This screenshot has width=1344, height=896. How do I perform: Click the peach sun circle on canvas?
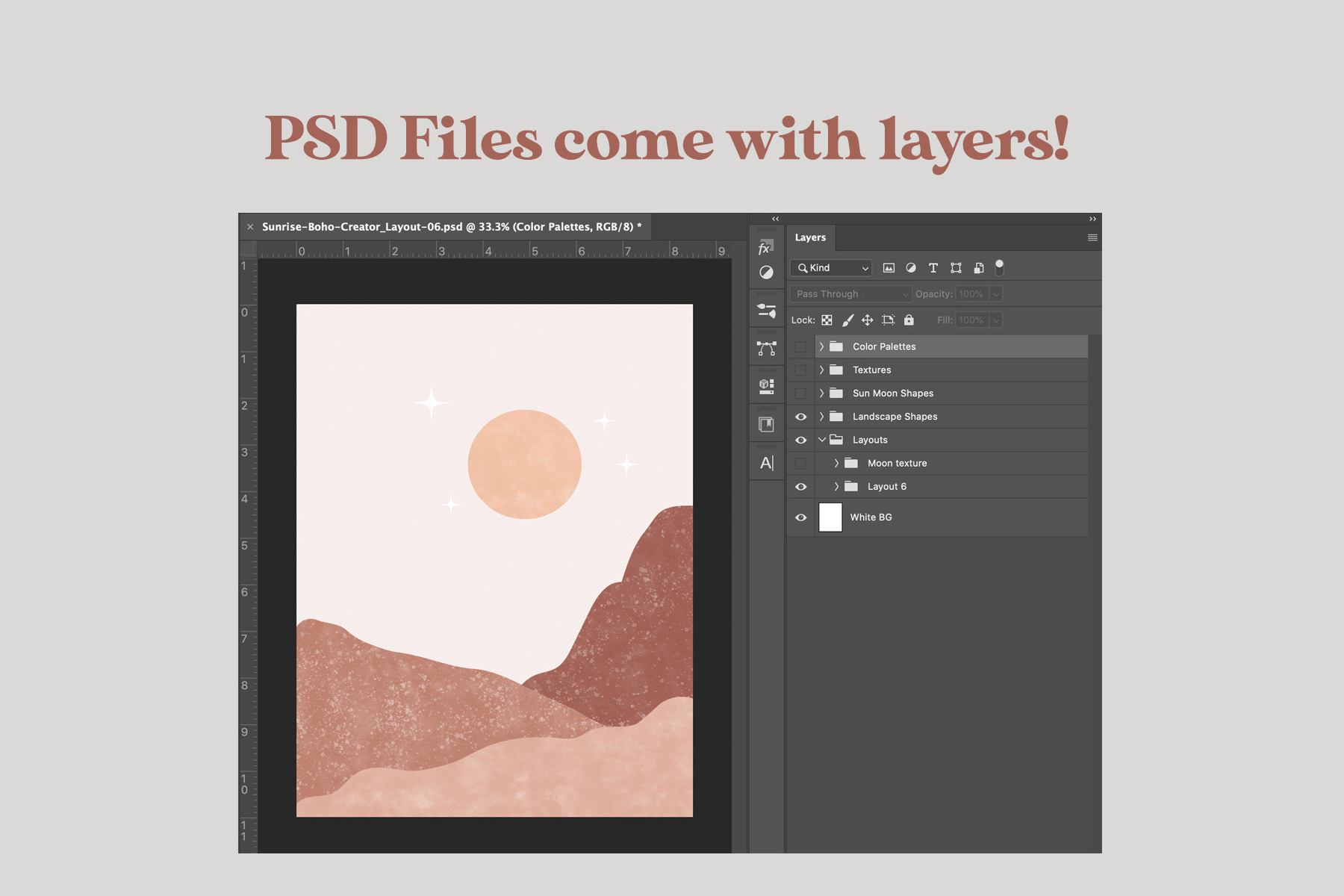pyautogui.click(x=524, y=464)
